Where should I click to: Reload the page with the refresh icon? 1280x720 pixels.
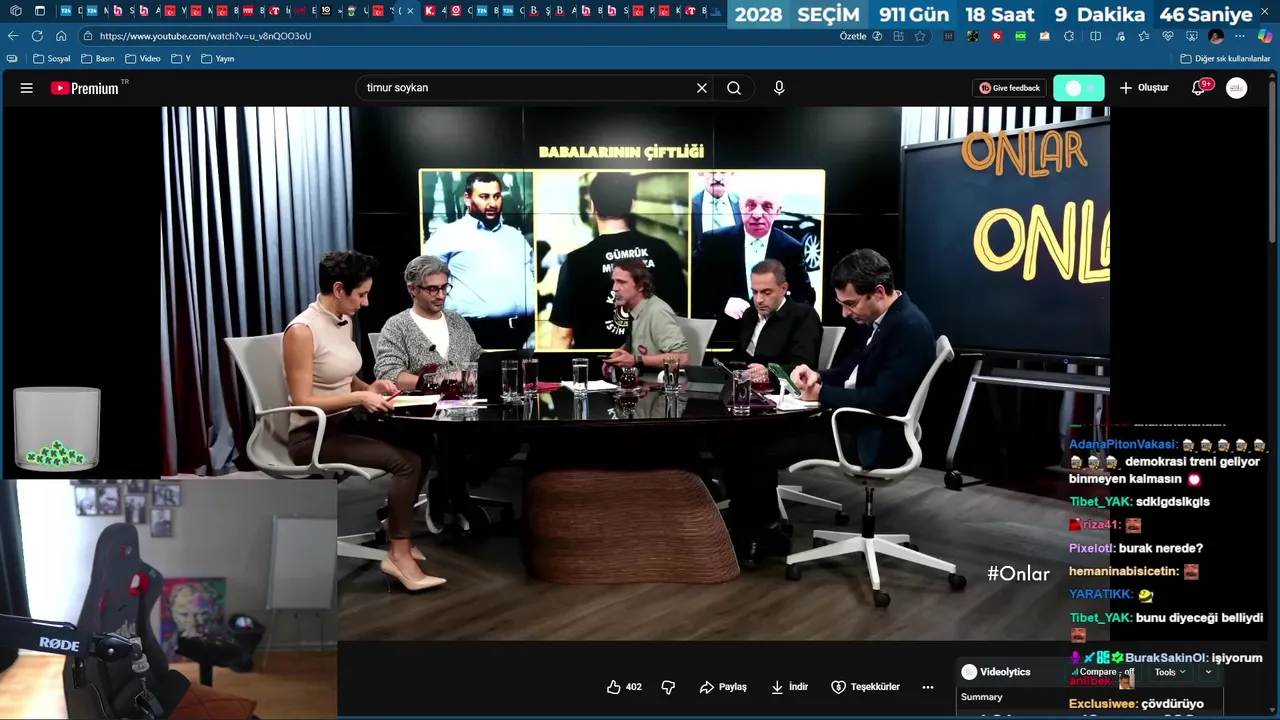pos(37,36)
